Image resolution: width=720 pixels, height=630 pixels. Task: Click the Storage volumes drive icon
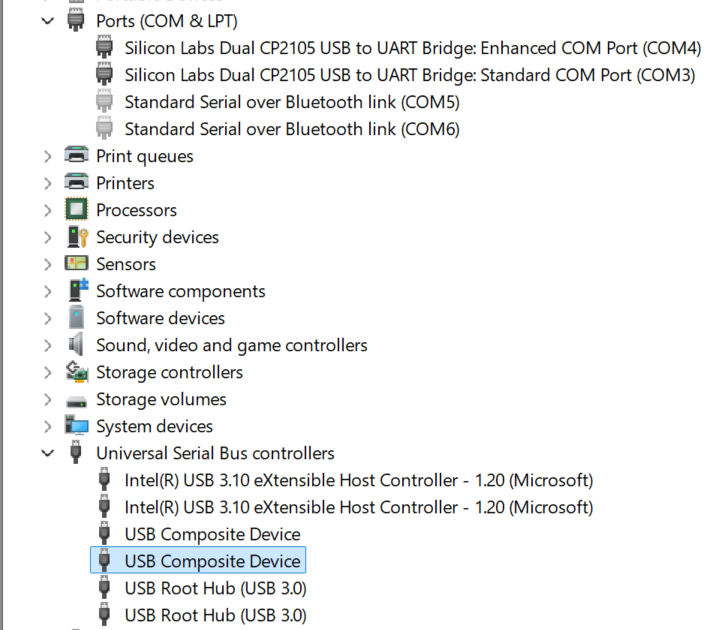tap(76, 402)
